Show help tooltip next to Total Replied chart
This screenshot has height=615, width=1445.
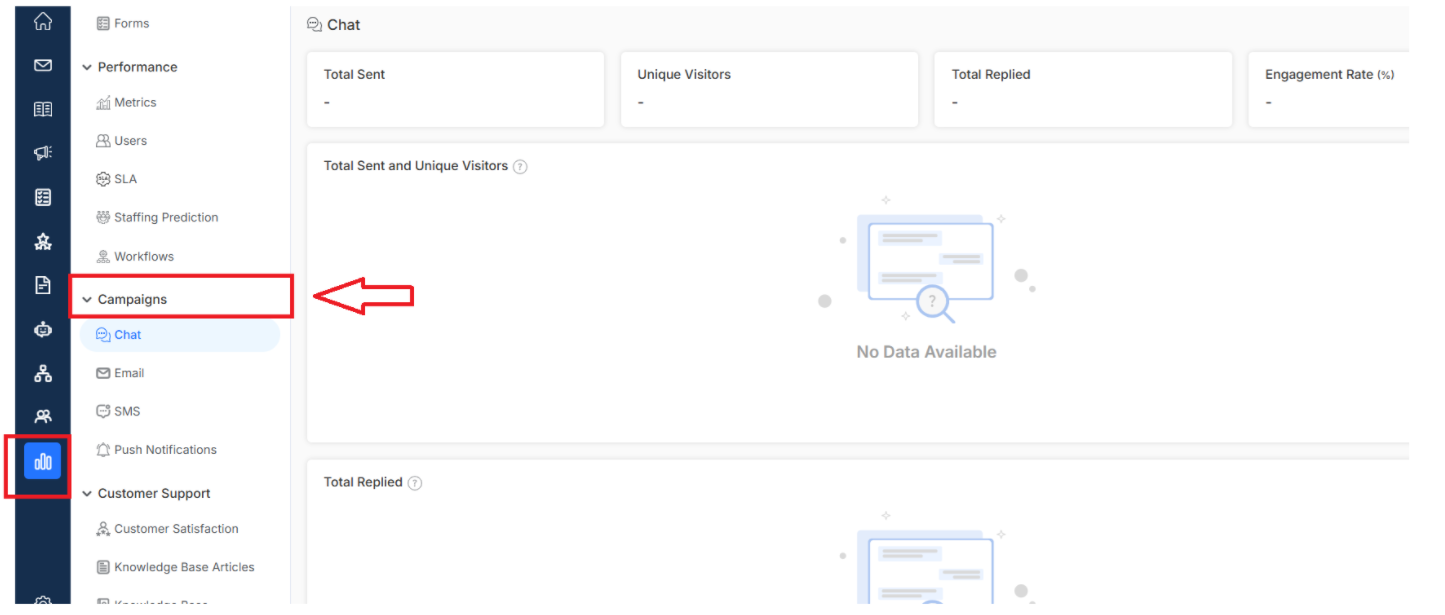point(415,483)
